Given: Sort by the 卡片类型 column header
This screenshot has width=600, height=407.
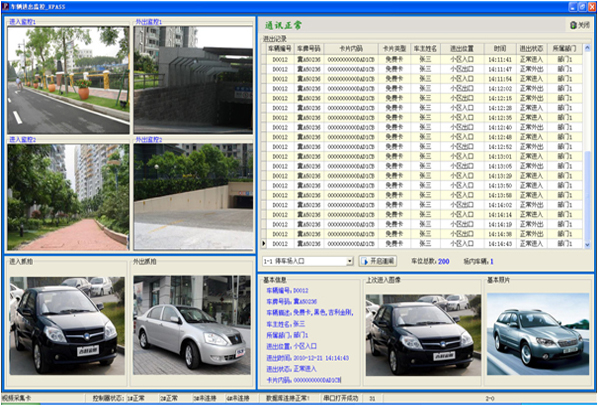Looking at the screenshot, I should click(394, 49).
